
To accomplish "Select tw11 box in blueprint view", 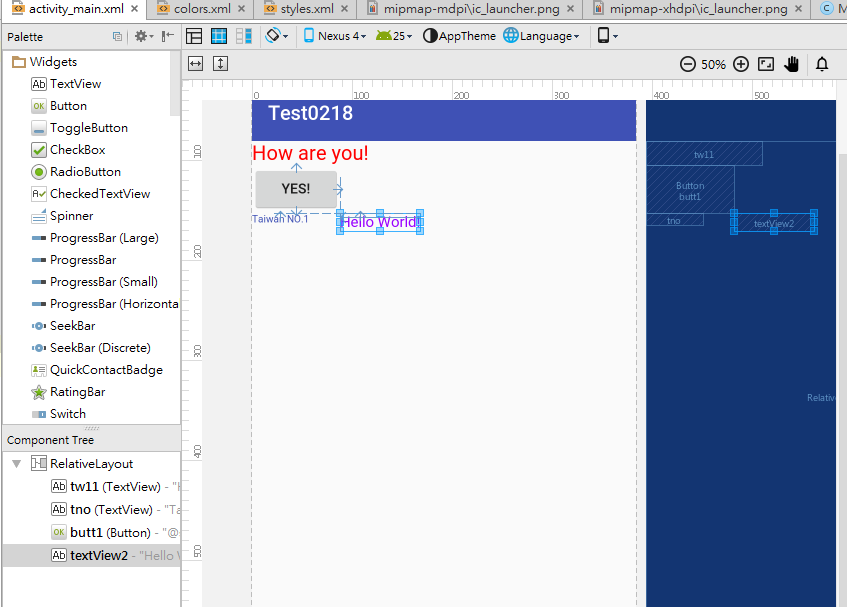I will [x=704, y=154].
